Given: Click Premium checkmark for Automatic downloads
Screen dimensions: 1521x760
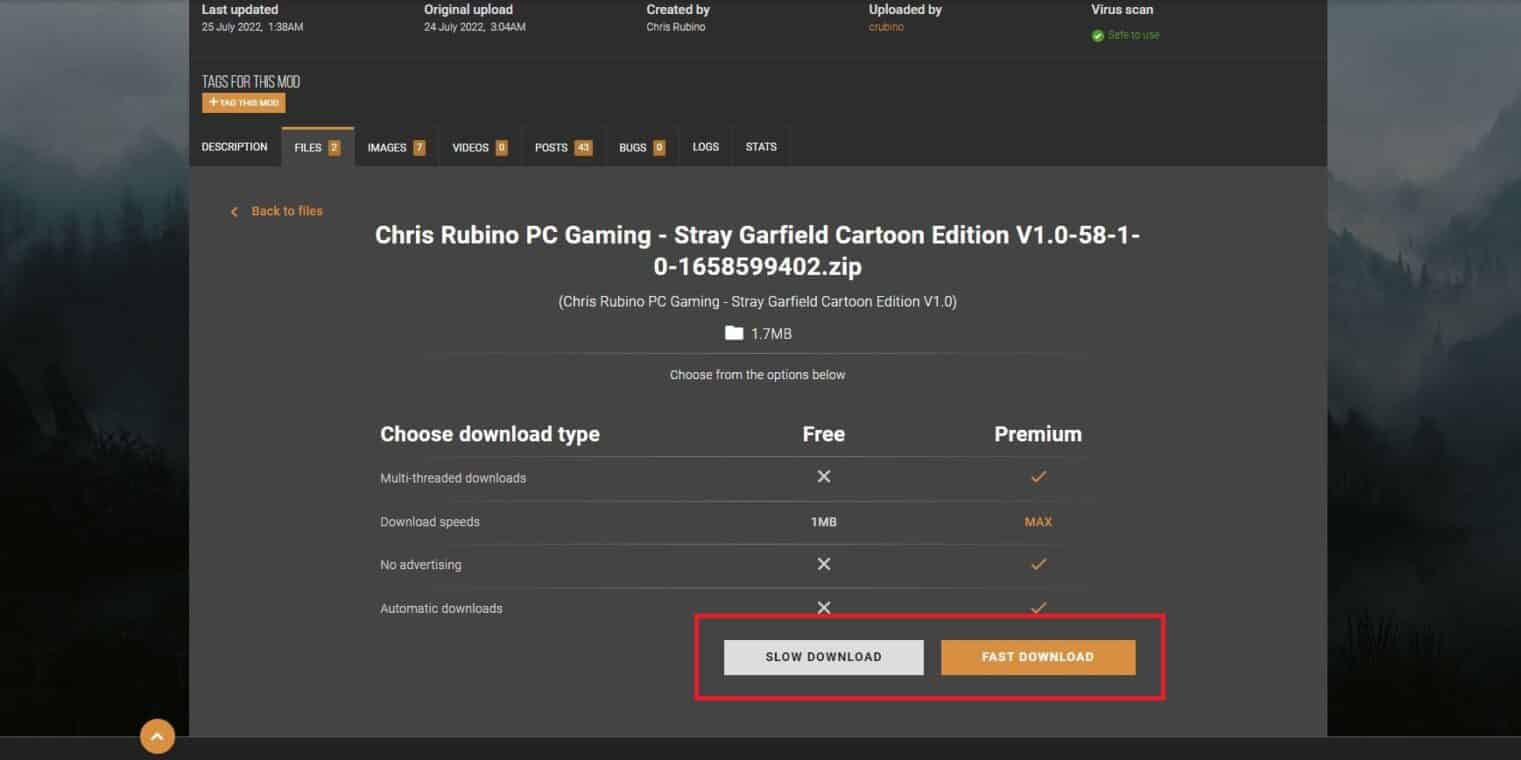Looking at the screenshot, I should point(1038,608).
